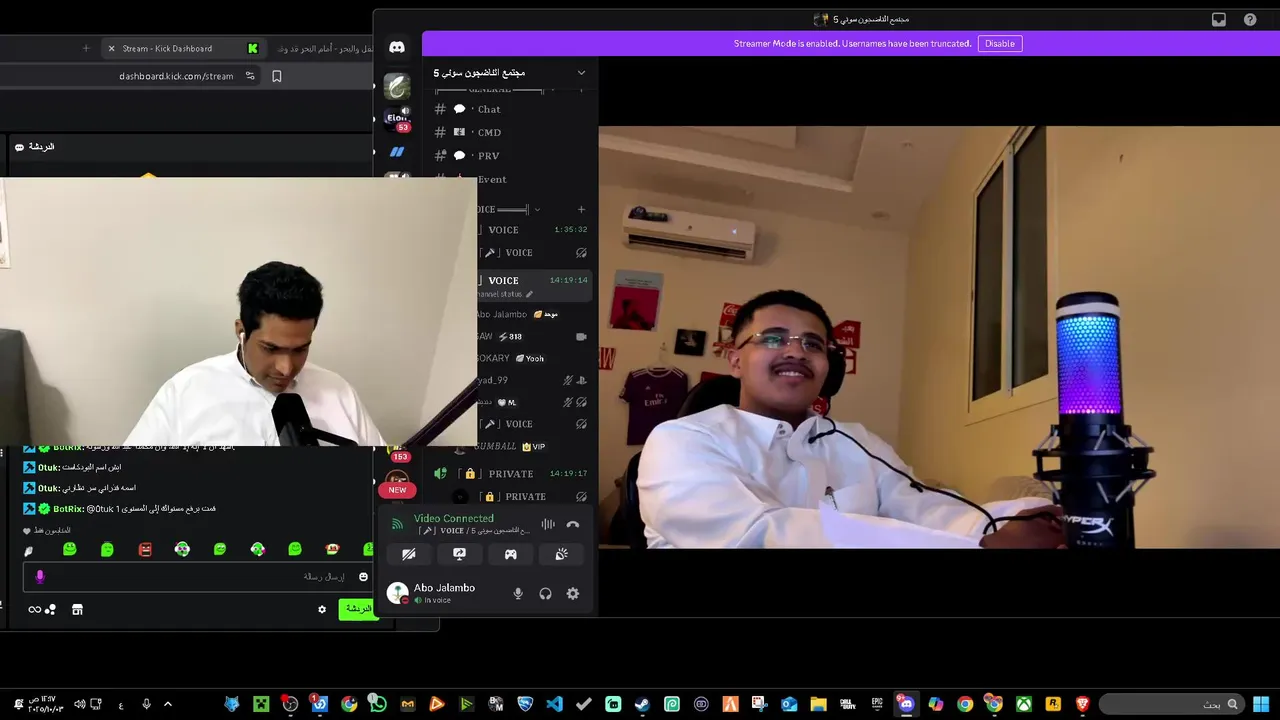Open the CMD text channel
The image size is (1280, 720).
point(489,132)
